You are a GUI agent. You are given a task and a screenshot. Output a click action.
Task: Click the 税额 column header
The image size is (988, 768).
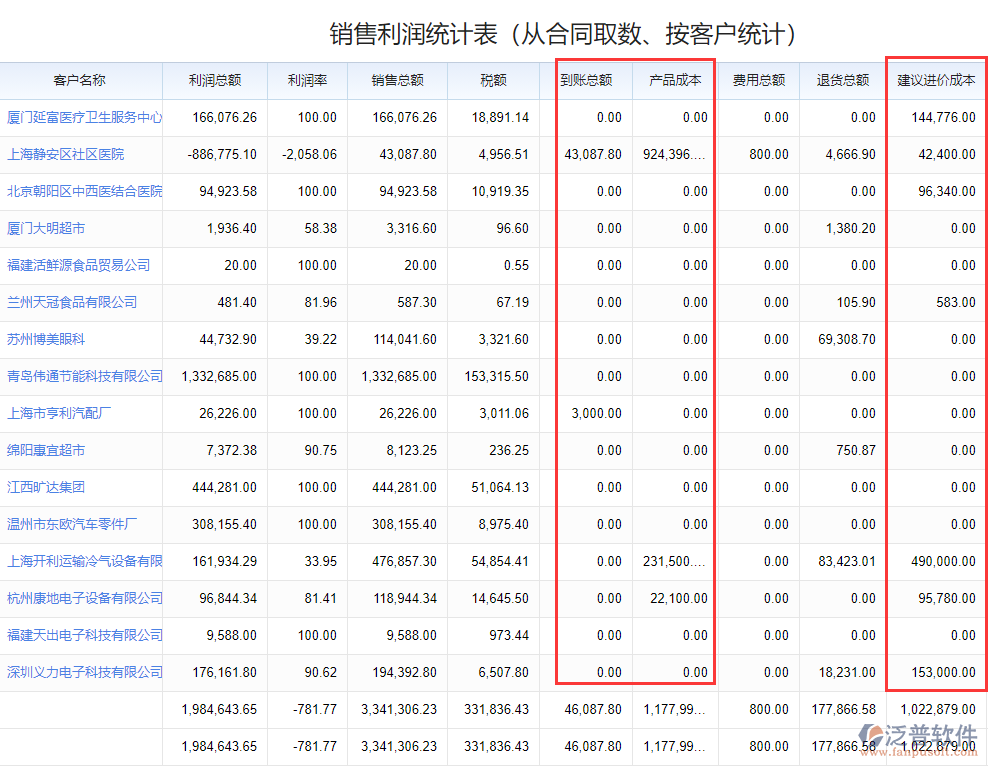click(492, 81)
